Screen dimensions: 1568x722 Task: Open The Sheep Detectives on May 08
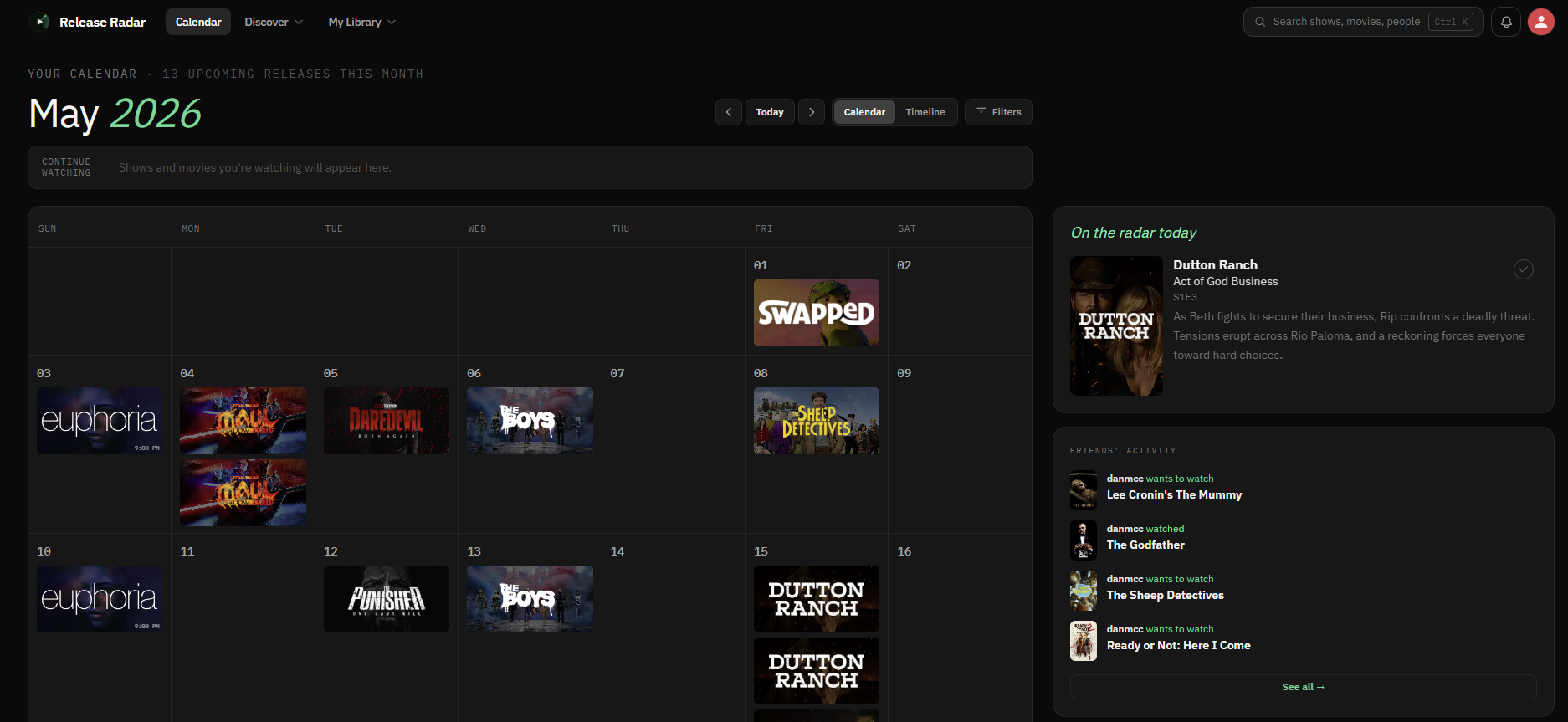click(x=817, y=421)
